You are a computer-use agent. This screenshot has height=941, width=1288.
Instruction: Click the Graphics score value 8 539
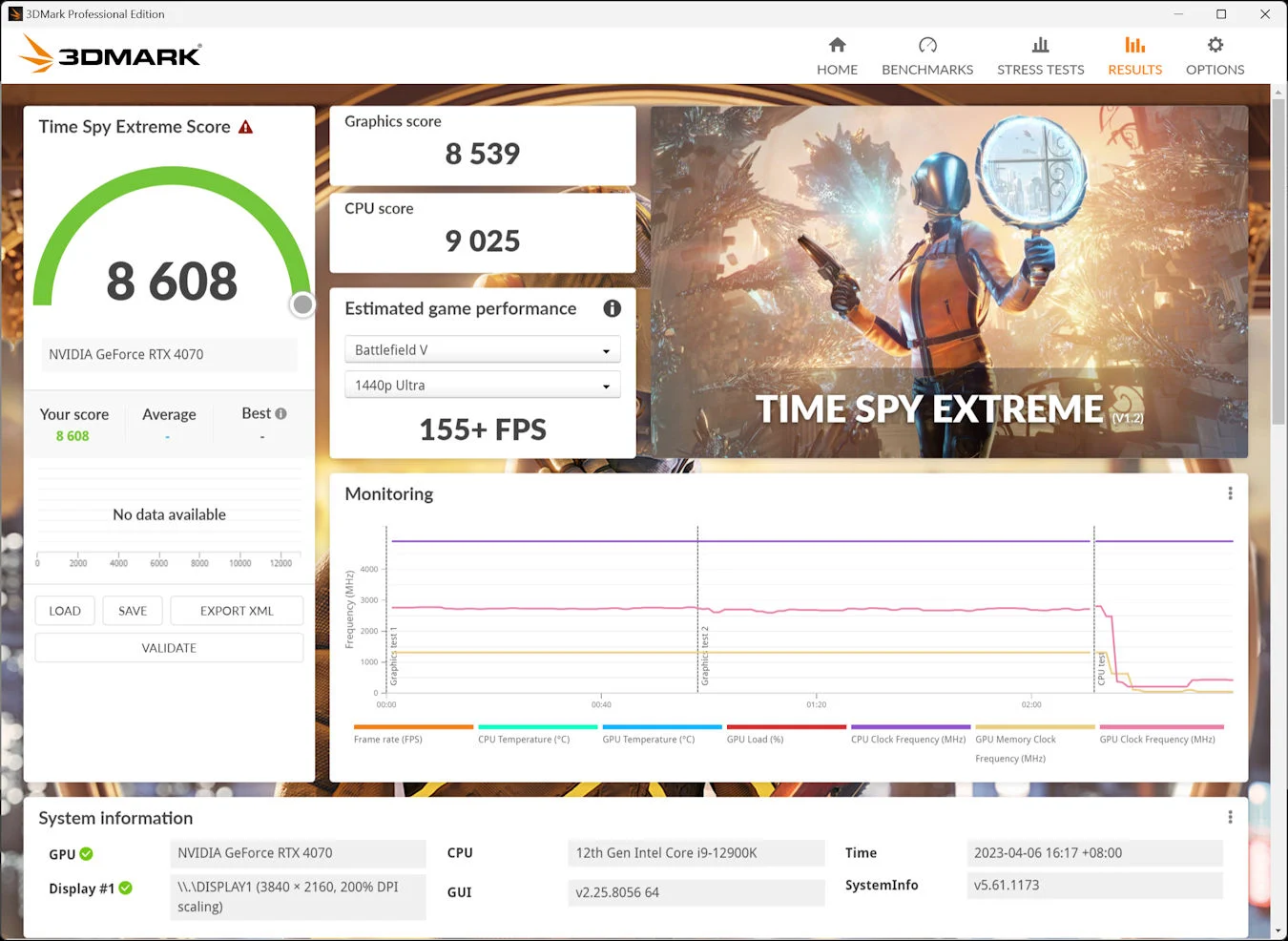pyautogui.click(x=483, y=154)
